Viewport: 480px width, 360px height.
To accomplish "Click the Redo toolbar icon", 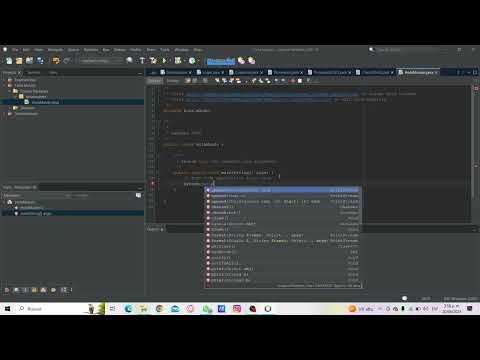I will pyautogui.click(x=67, y=61).
